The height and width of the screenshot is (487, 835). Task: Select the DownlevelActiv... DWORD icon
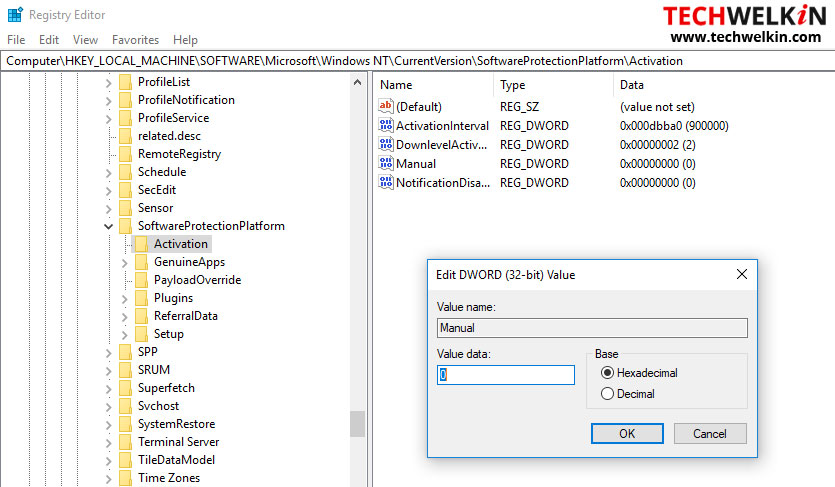pos(386,144)
